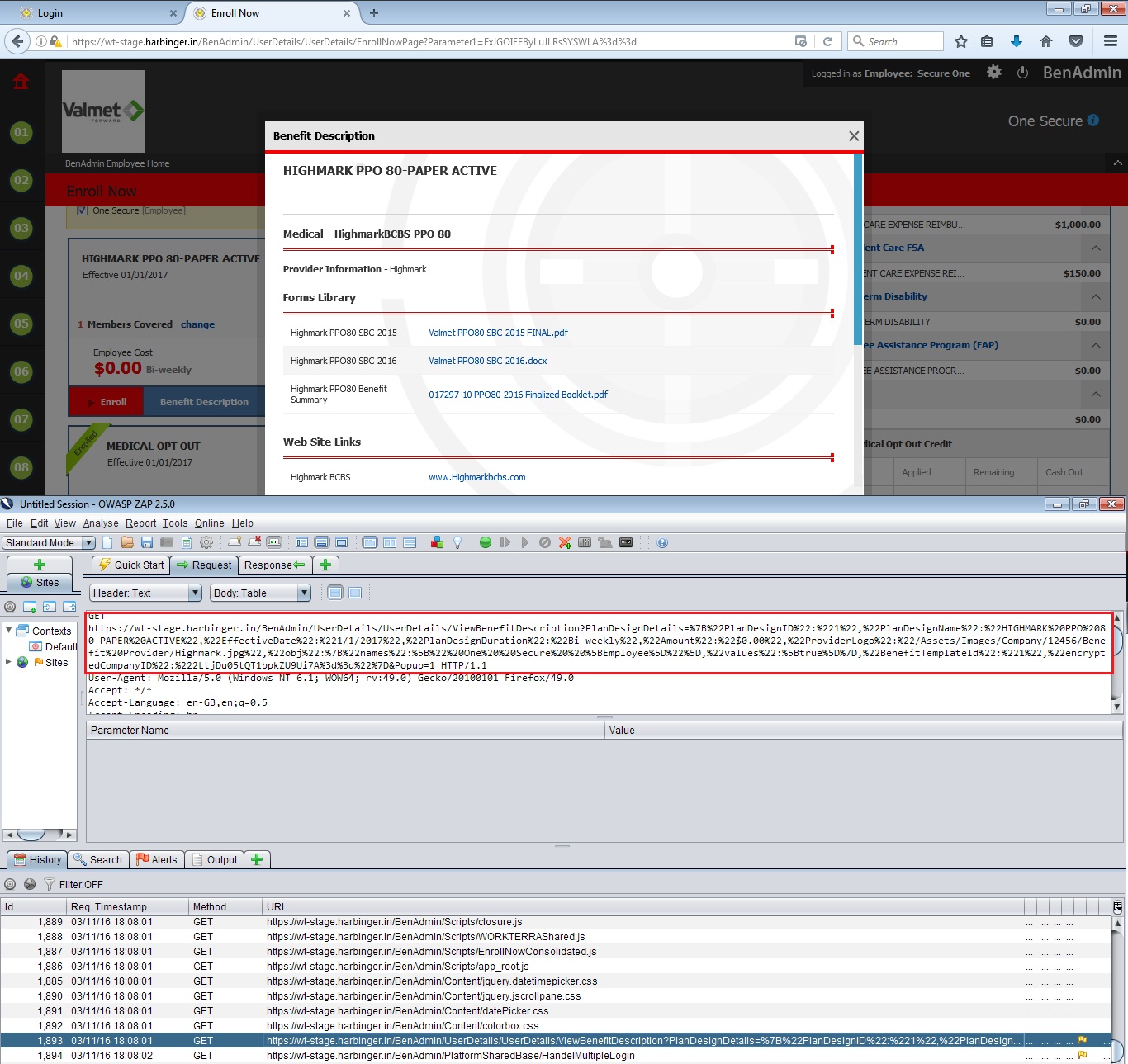Open Body: Table dropdown

[260, 593]
